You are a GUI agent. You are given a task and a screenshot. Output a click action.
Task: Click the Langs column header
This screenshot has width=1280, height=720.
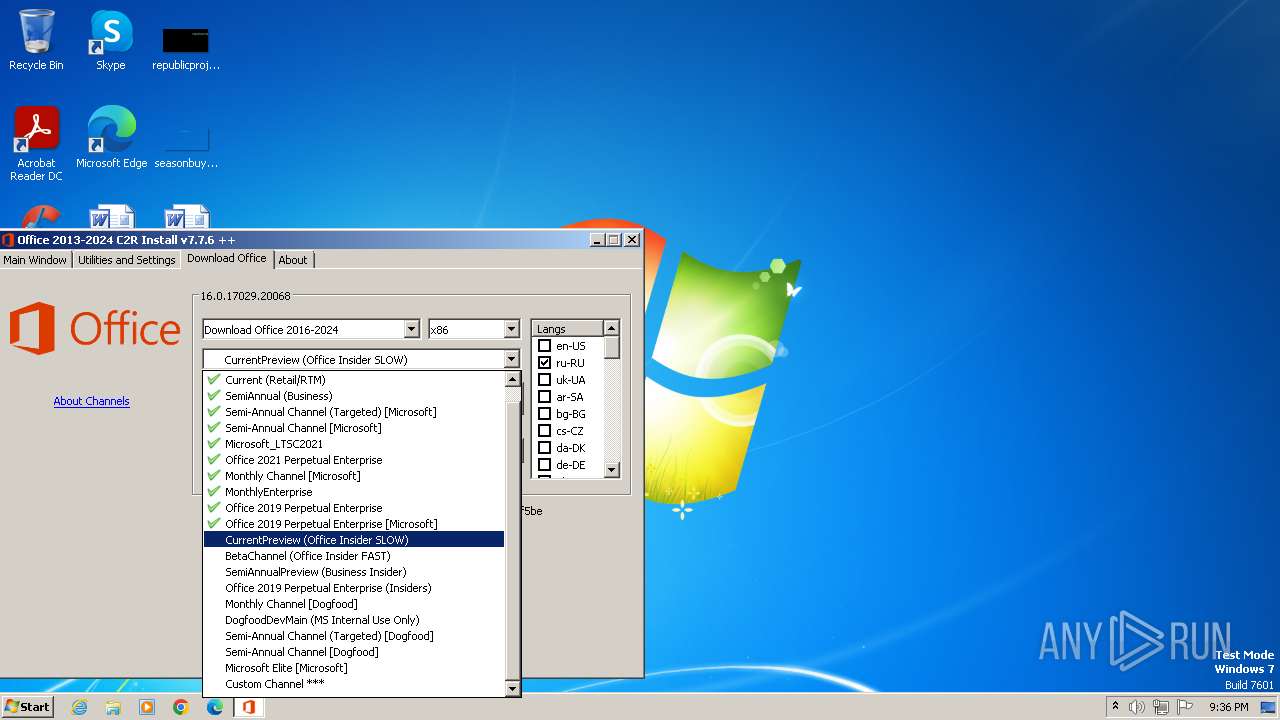567,328
